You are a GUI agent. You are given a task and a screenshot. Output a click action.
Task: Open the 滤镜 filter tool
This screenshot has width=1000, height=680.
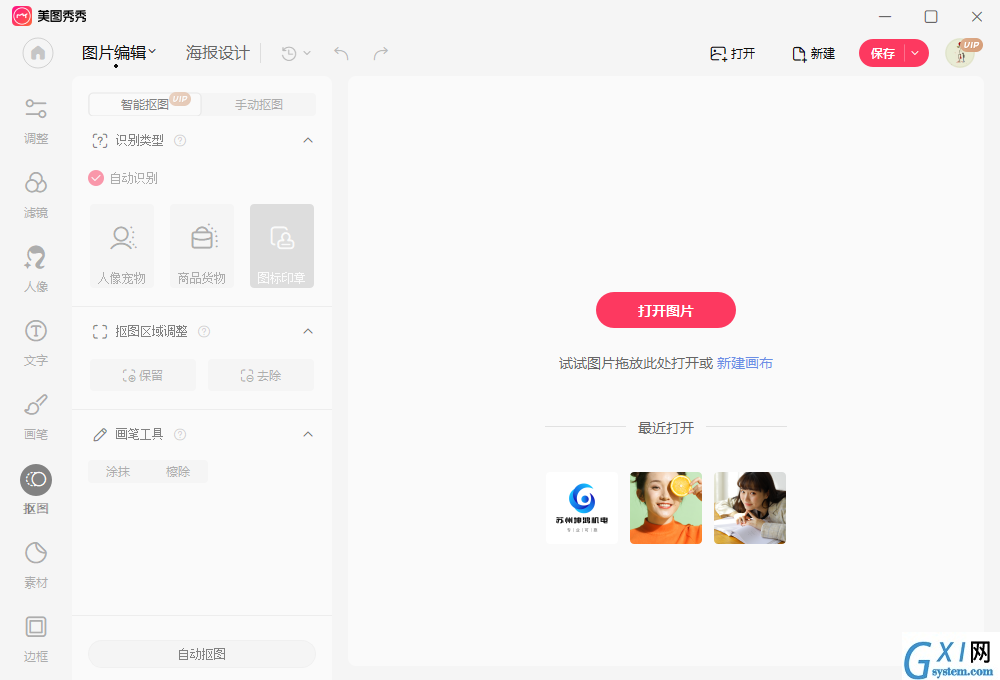coord(36,195)
